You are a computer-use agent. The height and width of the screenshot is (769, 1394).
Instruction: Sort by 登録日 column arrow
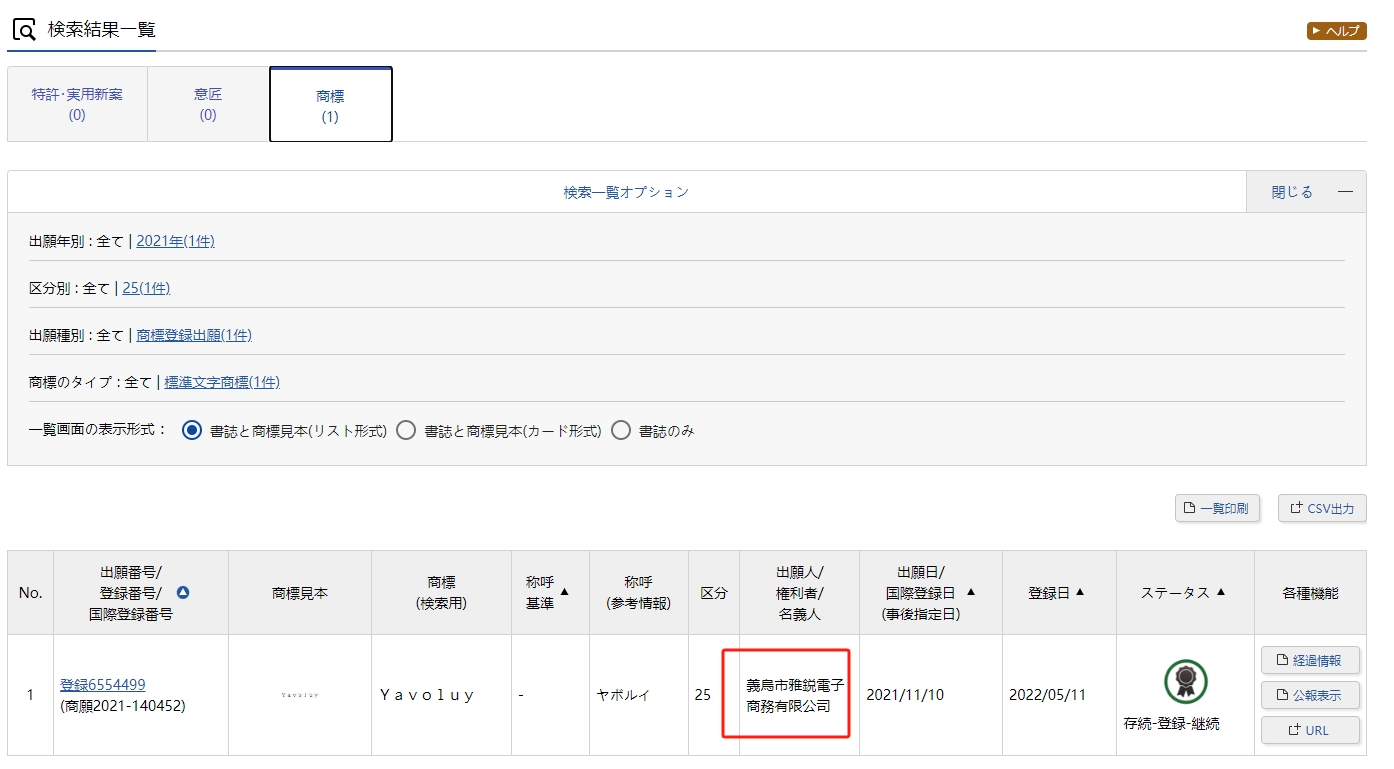tap(1080, 593)
